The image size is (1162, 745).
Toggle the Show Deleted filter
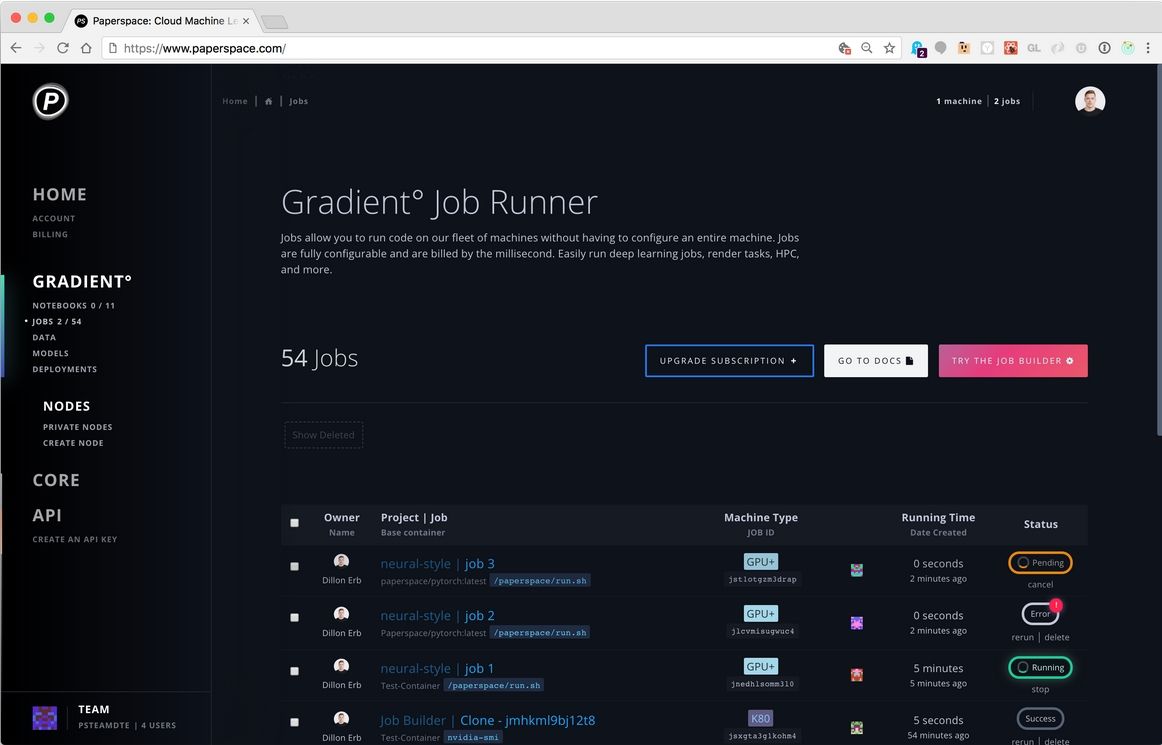pyautogui.click(x=323, y=435)
